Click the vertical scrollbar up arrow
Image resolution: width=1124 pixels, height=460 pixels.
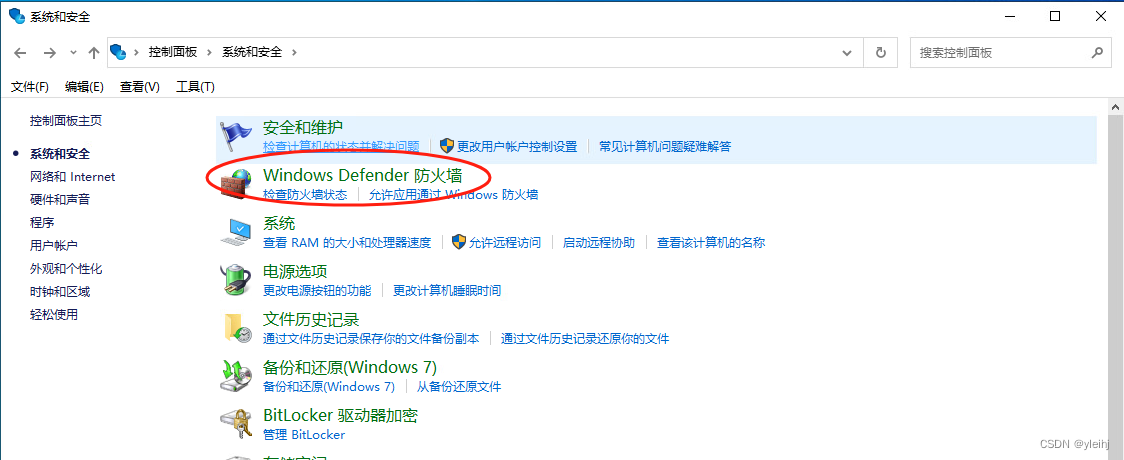click(1115, 107)
